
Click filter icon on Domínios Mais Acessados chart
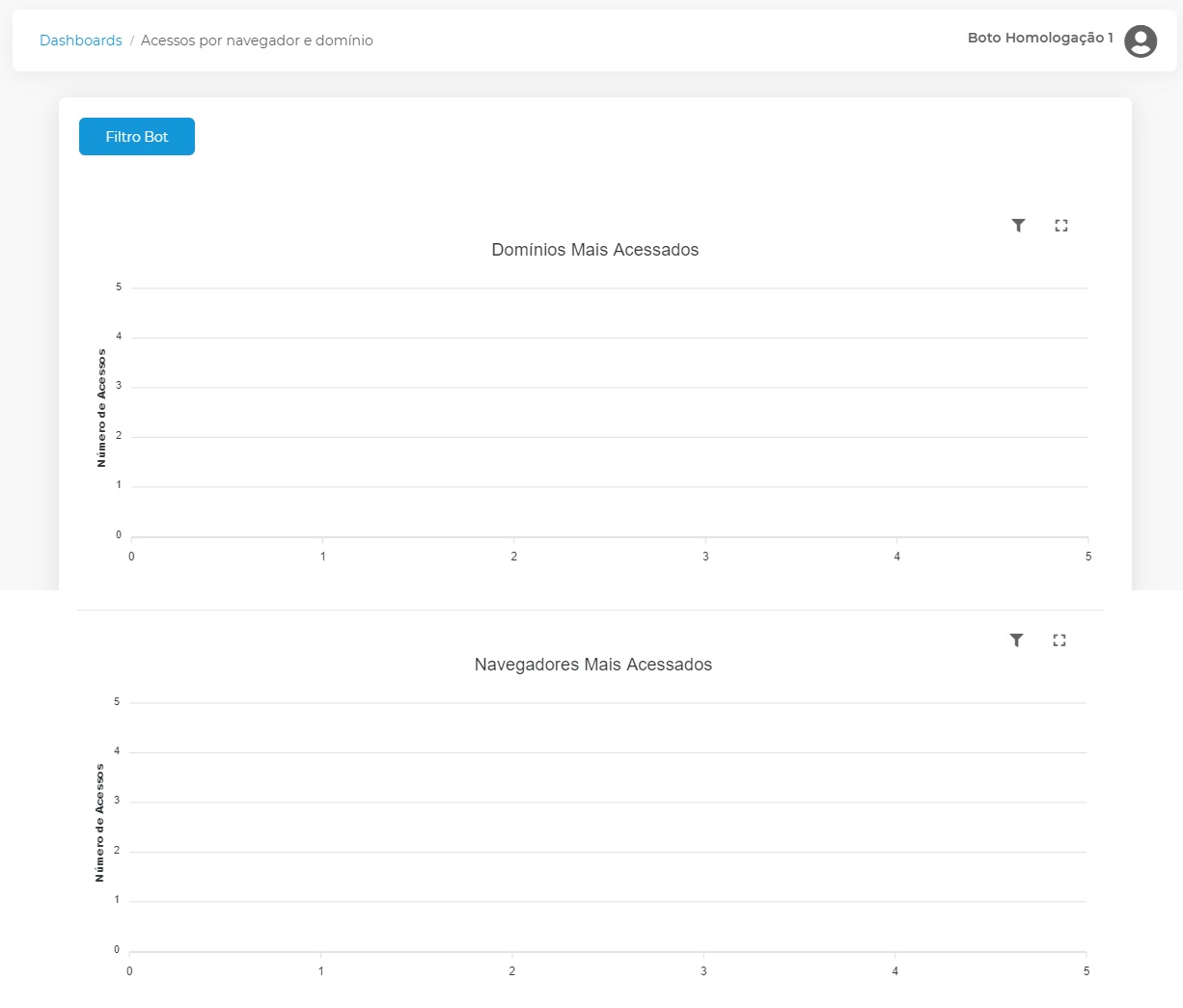coord(1018,226)
